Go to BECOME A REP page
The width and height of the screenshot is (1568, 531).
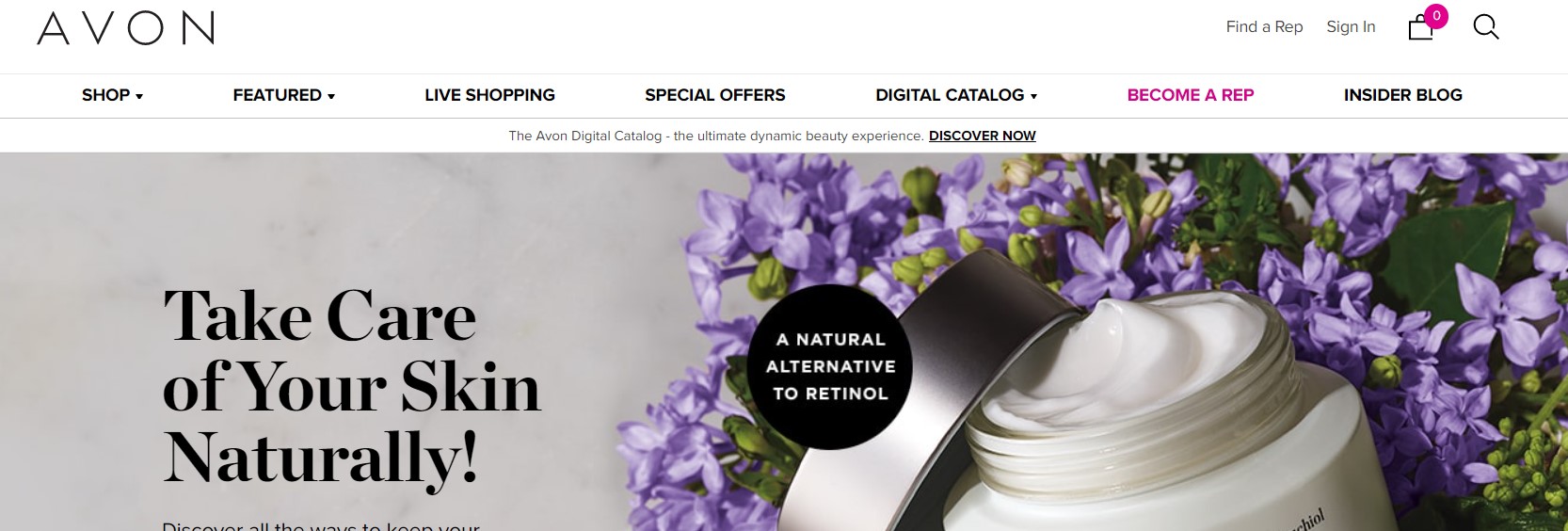[1191, 95]
